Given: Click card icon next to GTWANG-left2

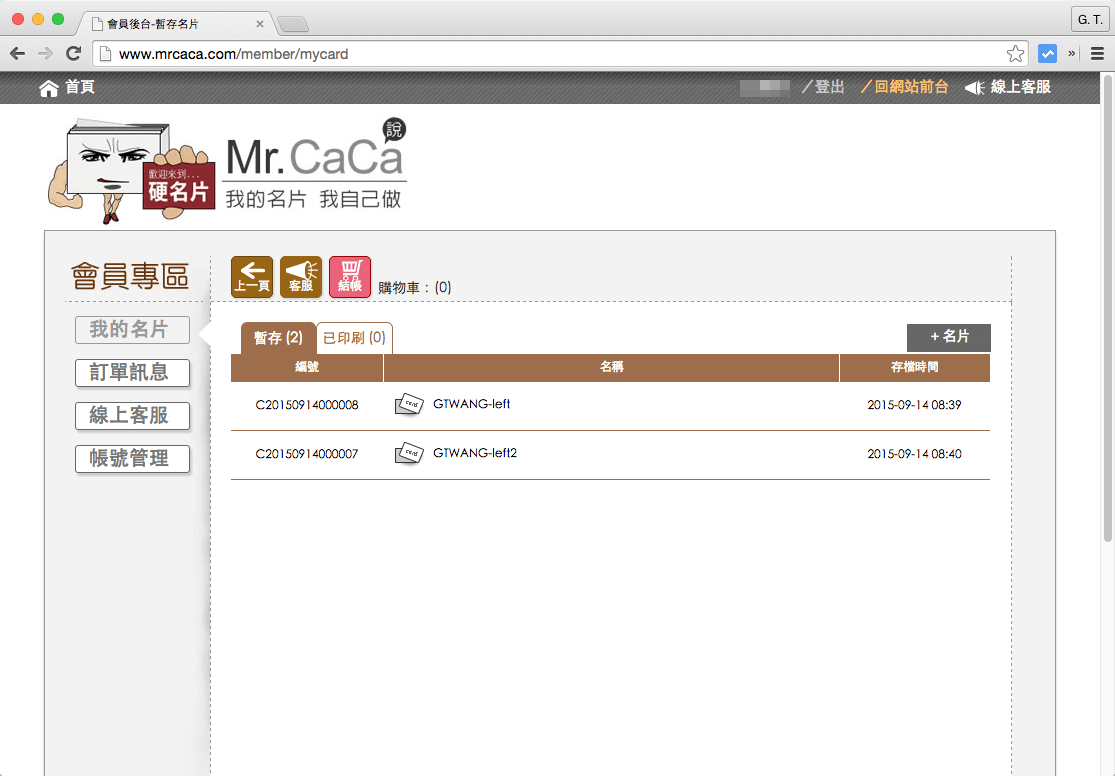Looking at the screenshot, I should point(409,454).
